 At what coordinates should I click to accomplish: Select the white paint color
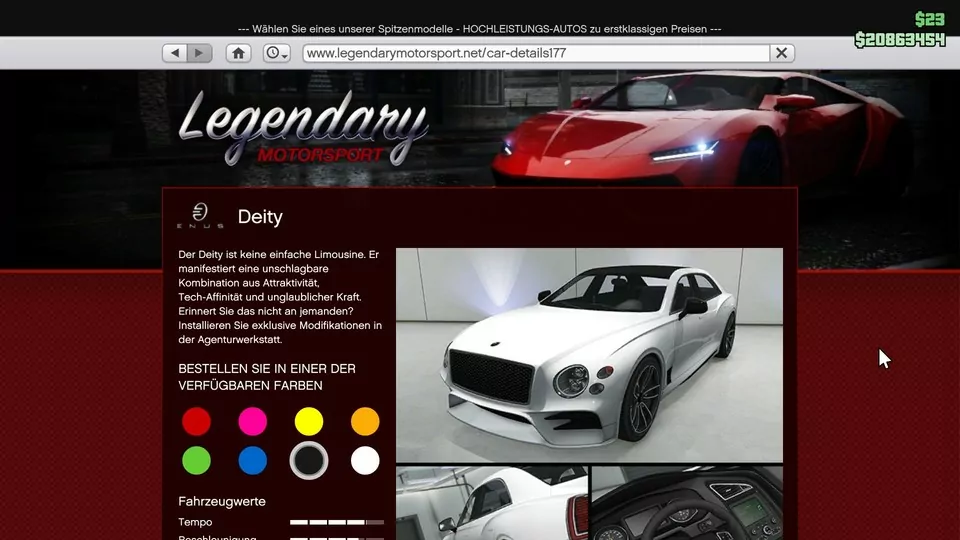pyautogui.click(x=365, y=460)
